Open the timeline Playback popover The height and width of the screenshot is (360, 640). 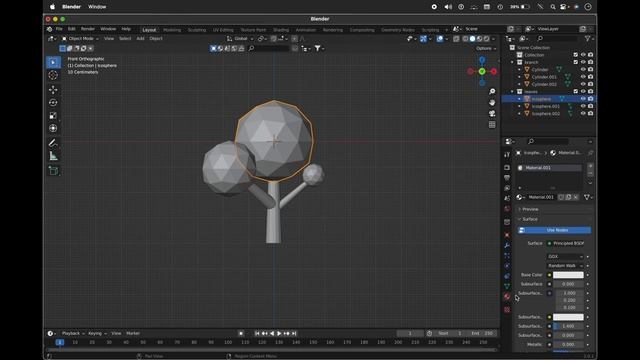pos(73,333)
